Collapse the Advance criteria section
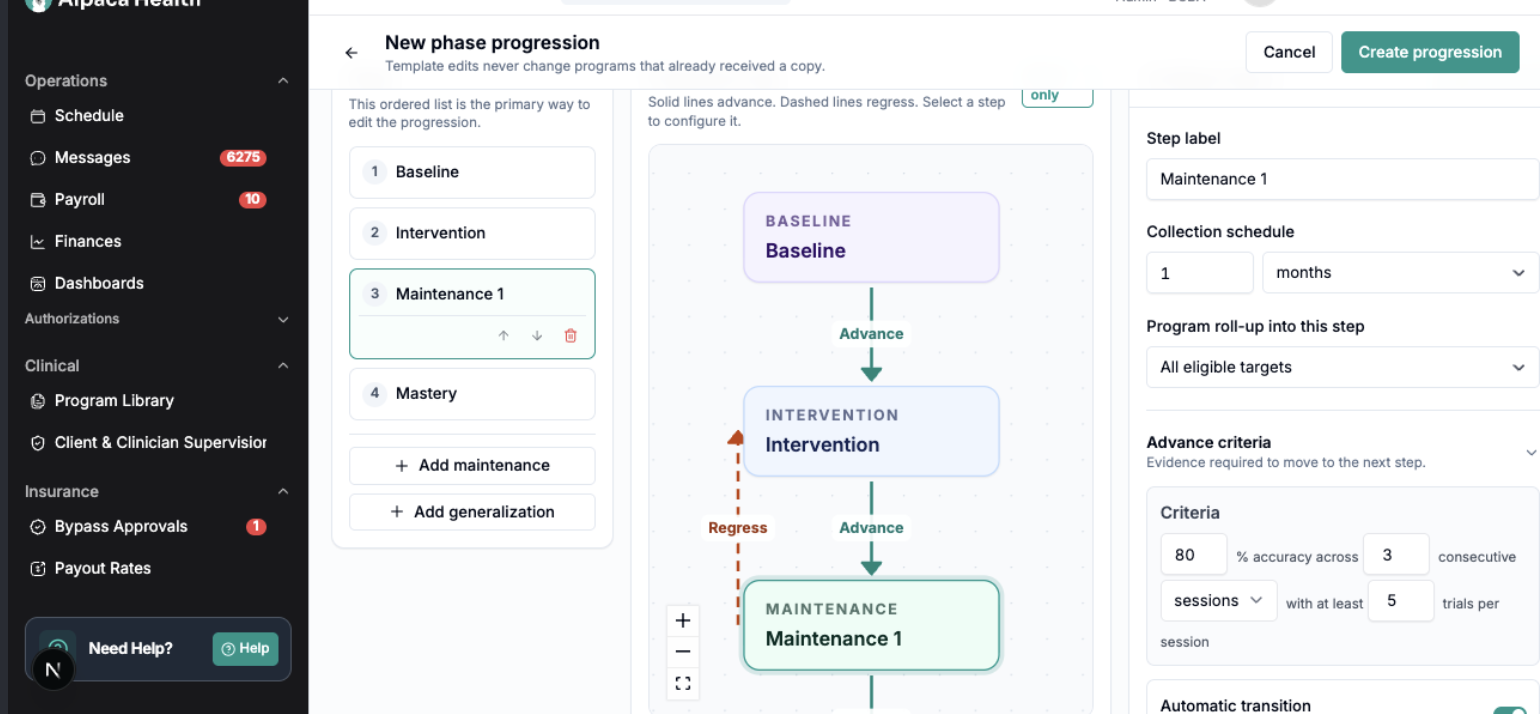The image size is (1540, 714). tap(1531, 452)
